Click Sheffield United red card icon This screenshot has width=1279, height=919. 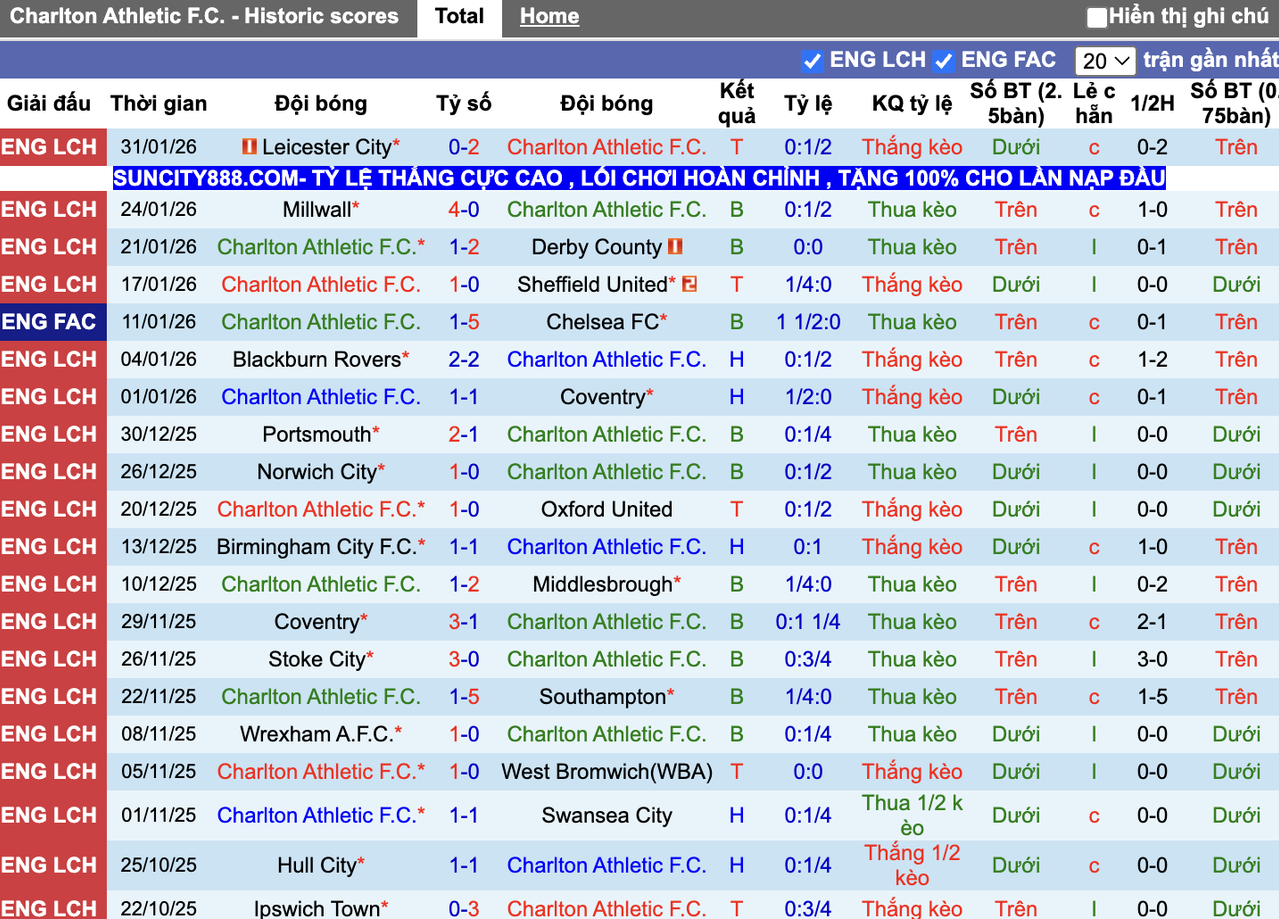pos(689,285)
